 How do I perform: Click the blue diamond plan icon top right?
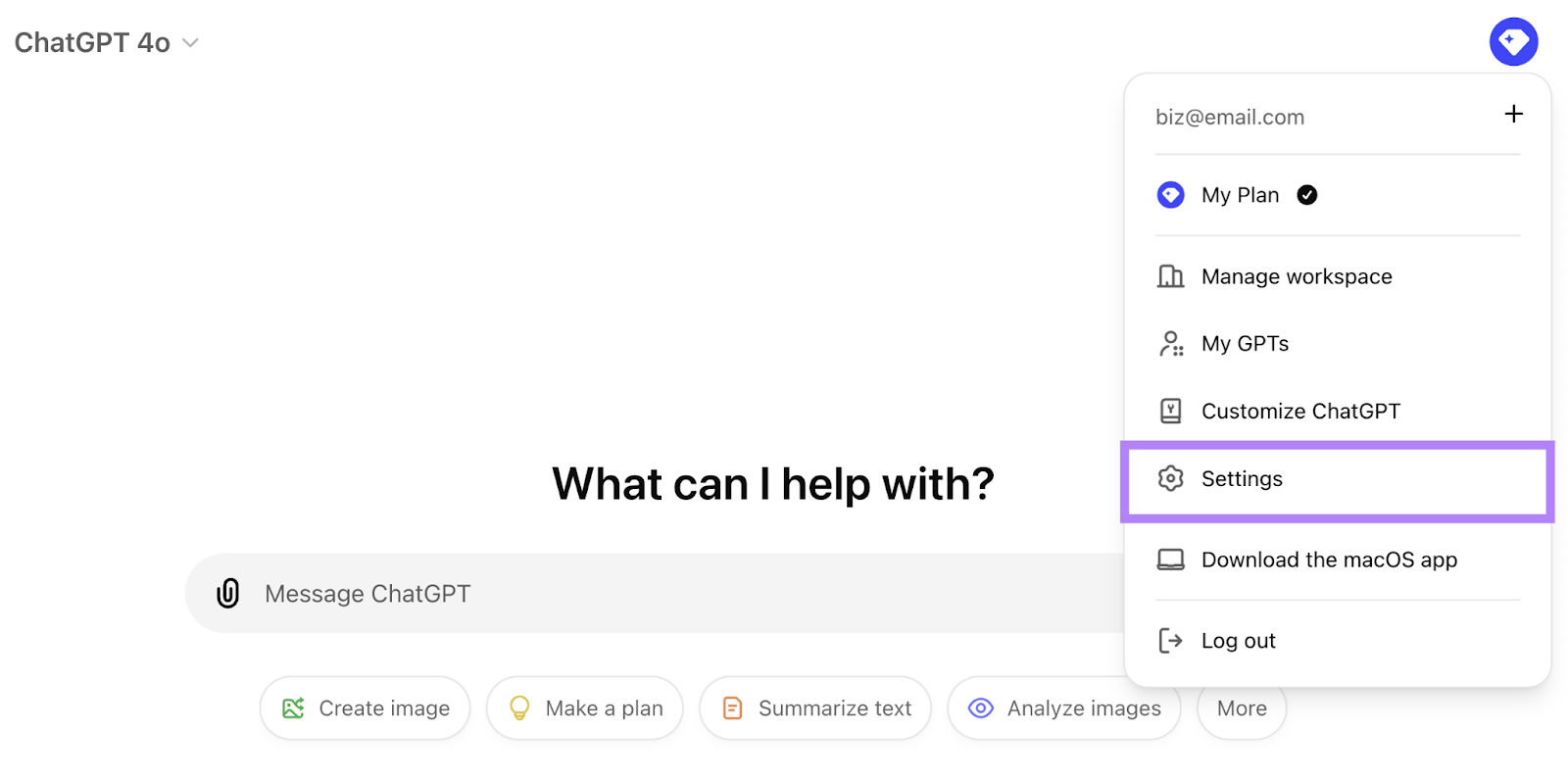(x=1513, y=41)
